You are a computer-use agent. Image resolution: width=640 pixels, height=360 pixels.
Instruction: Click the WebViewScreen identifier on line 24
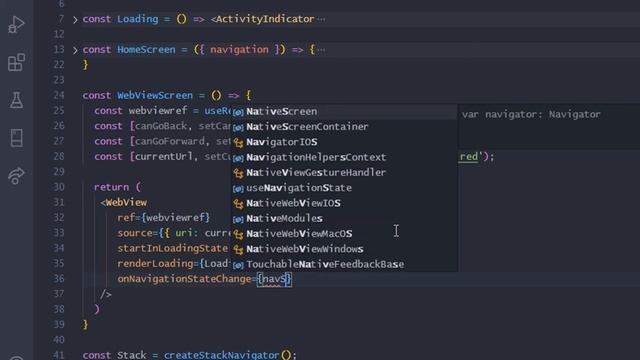click(155, 96)
